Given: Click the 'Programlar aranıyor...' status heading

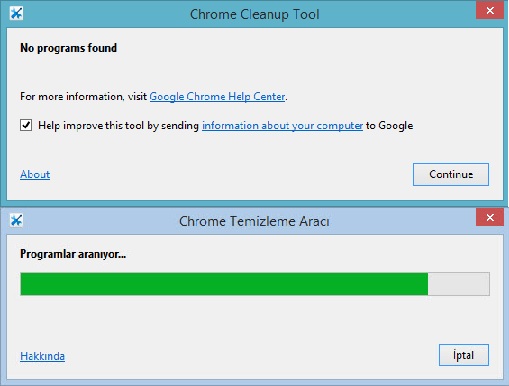Looking at the screenshot, I should point(73,254).
